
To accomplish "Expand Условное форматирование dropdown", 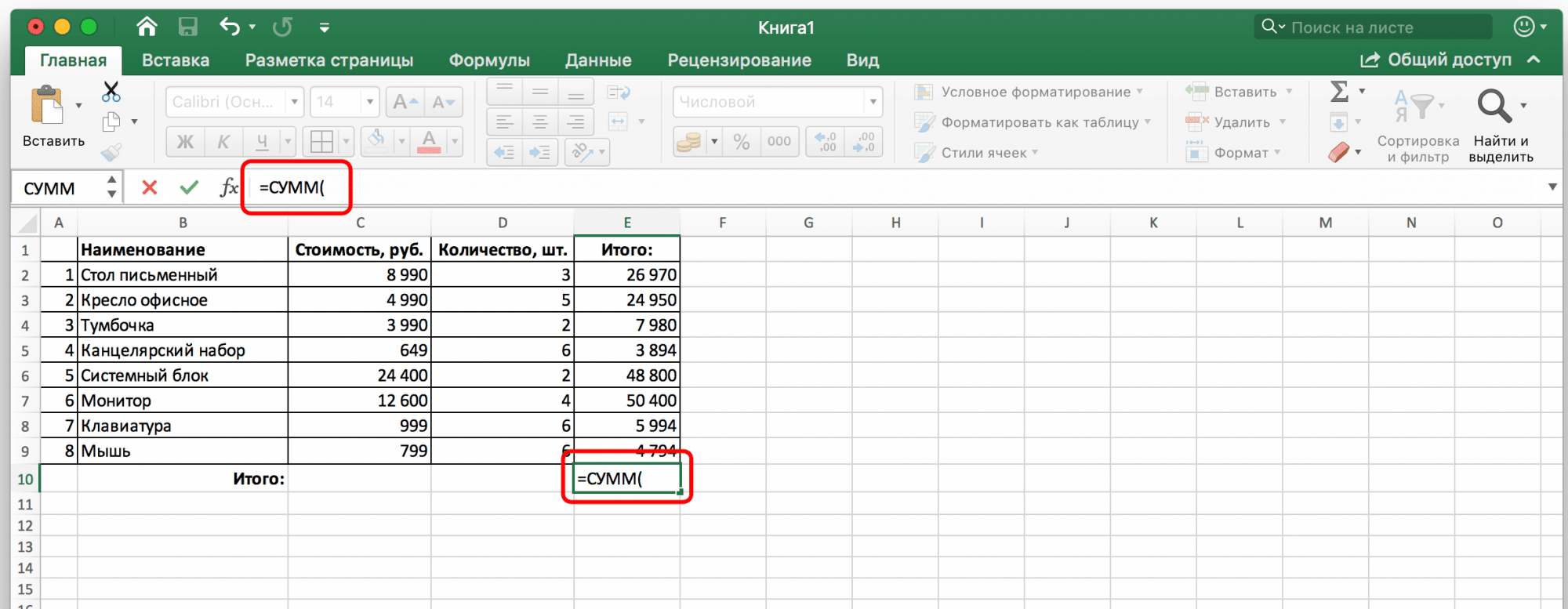I will point(1140,92).
